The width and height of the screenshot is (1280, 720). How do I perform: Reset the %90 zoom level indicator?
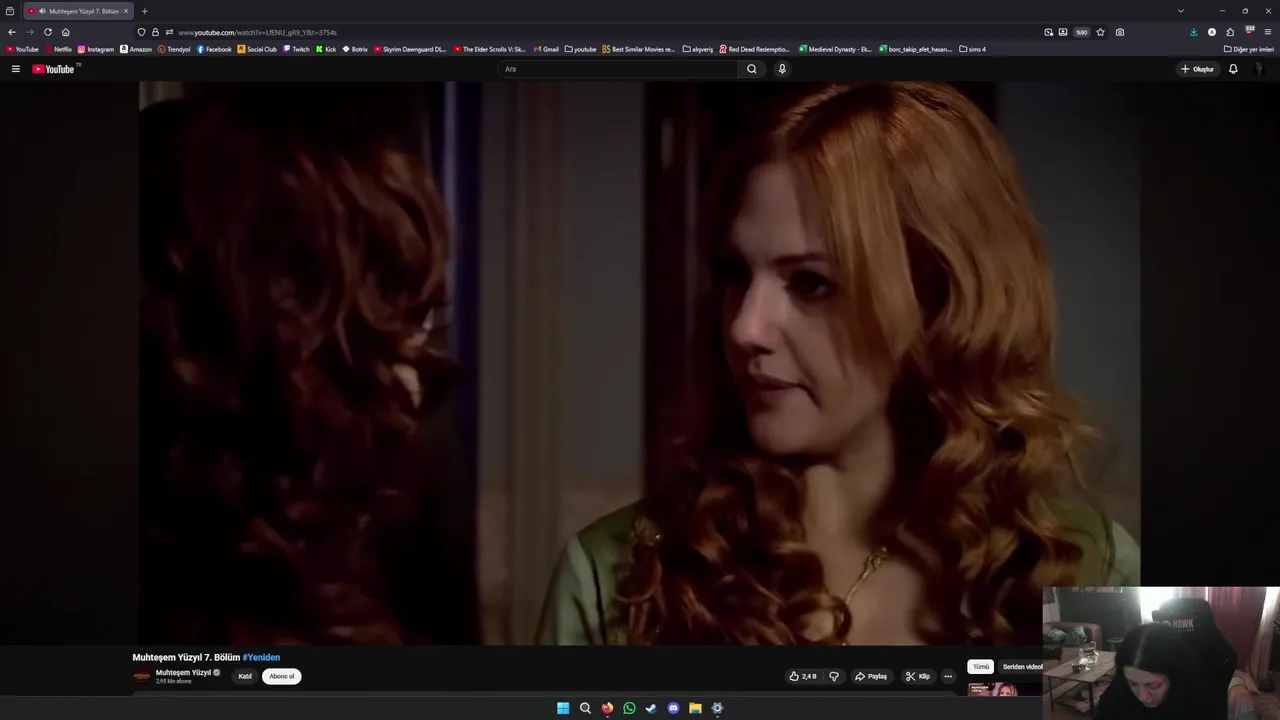1081,32
